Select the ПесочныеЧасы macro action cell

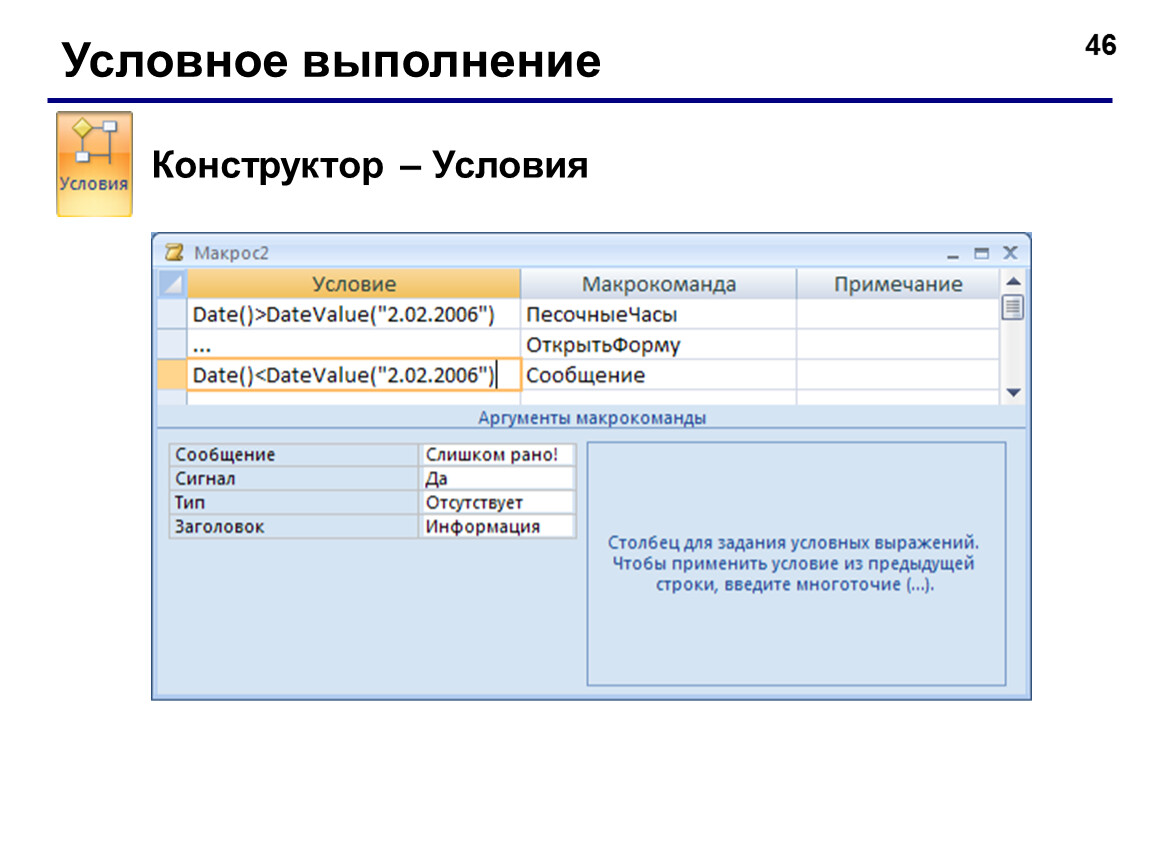[x=659, y=314]
